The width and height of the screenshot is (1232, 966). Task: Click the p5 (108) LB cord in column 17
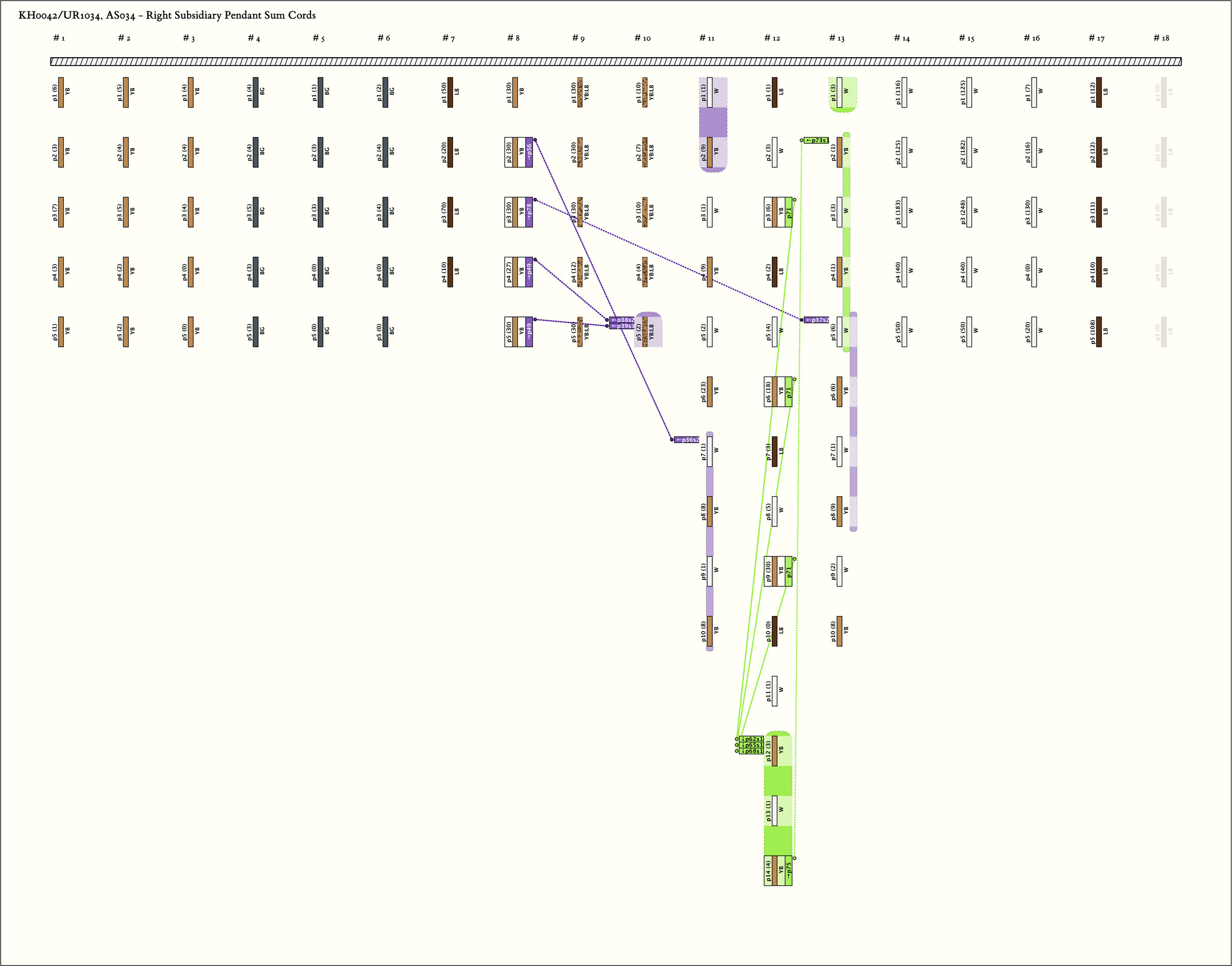[1098, 331]
